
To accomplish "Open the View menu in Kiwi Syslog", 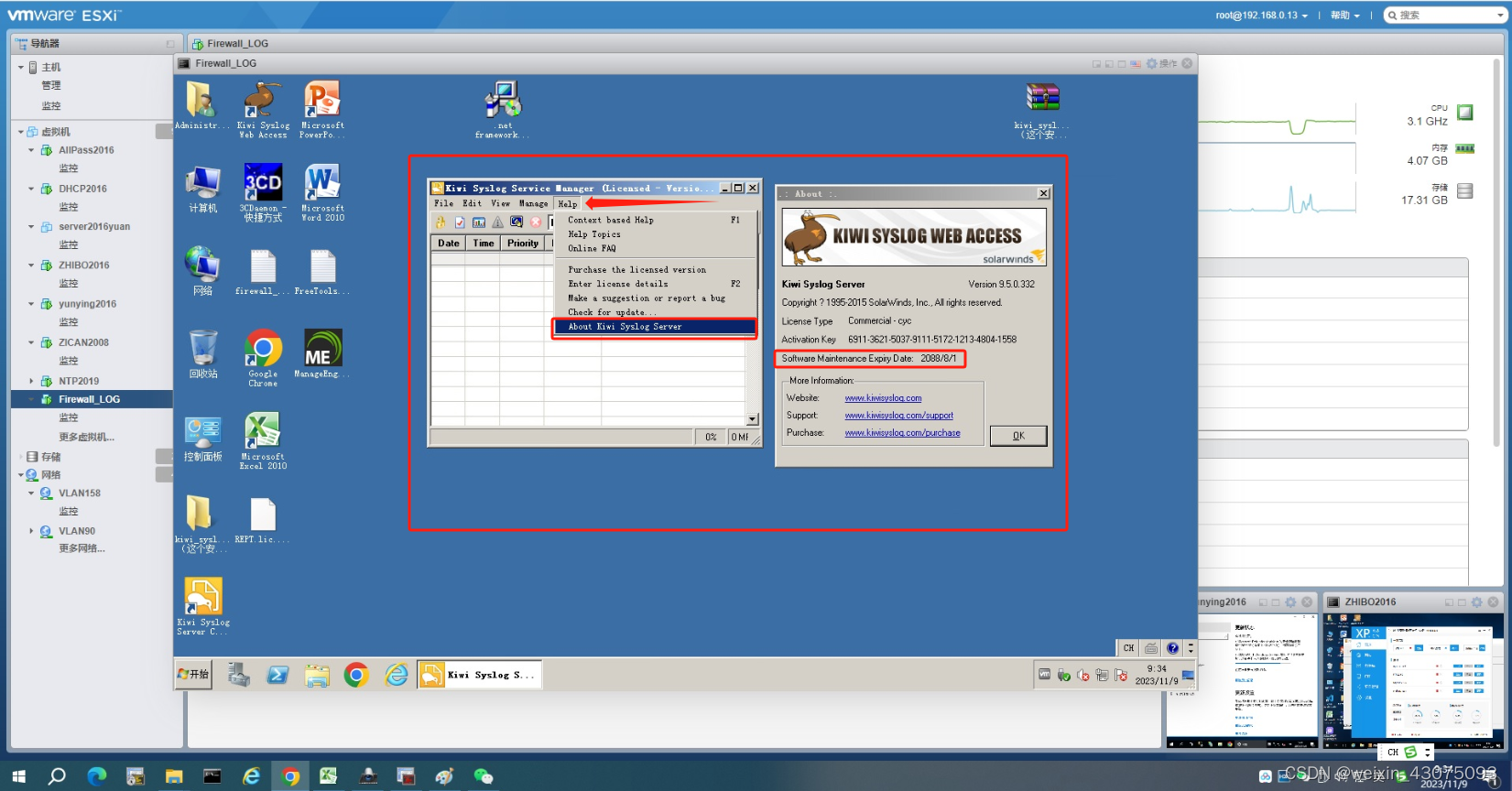I will pyautogui.click(x=500, y=203).
